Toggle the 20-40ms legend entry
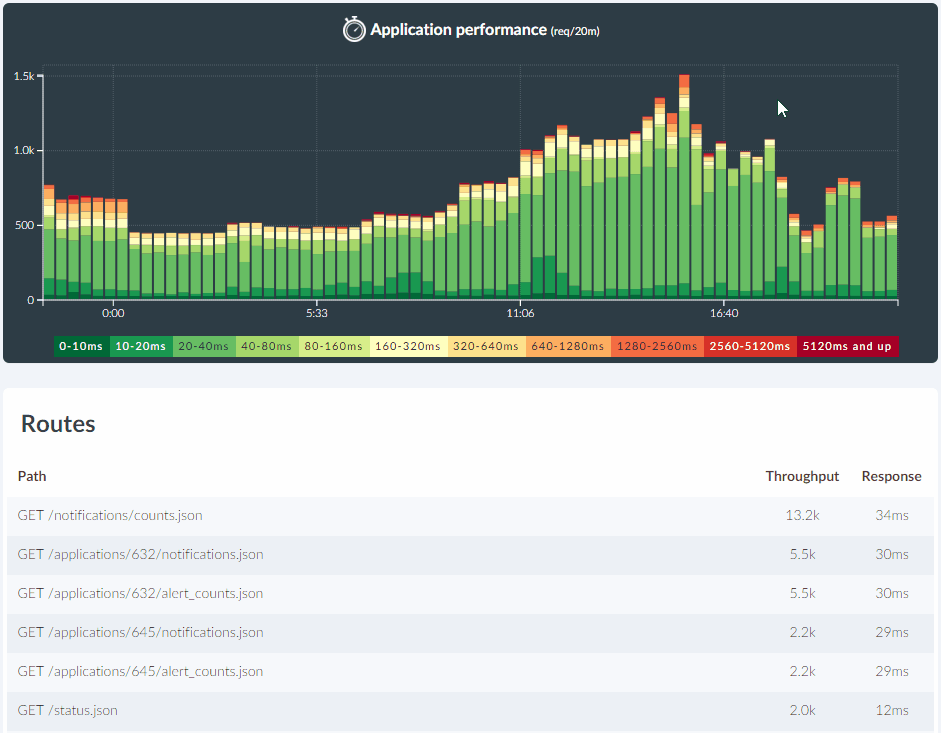 [204, 346]
